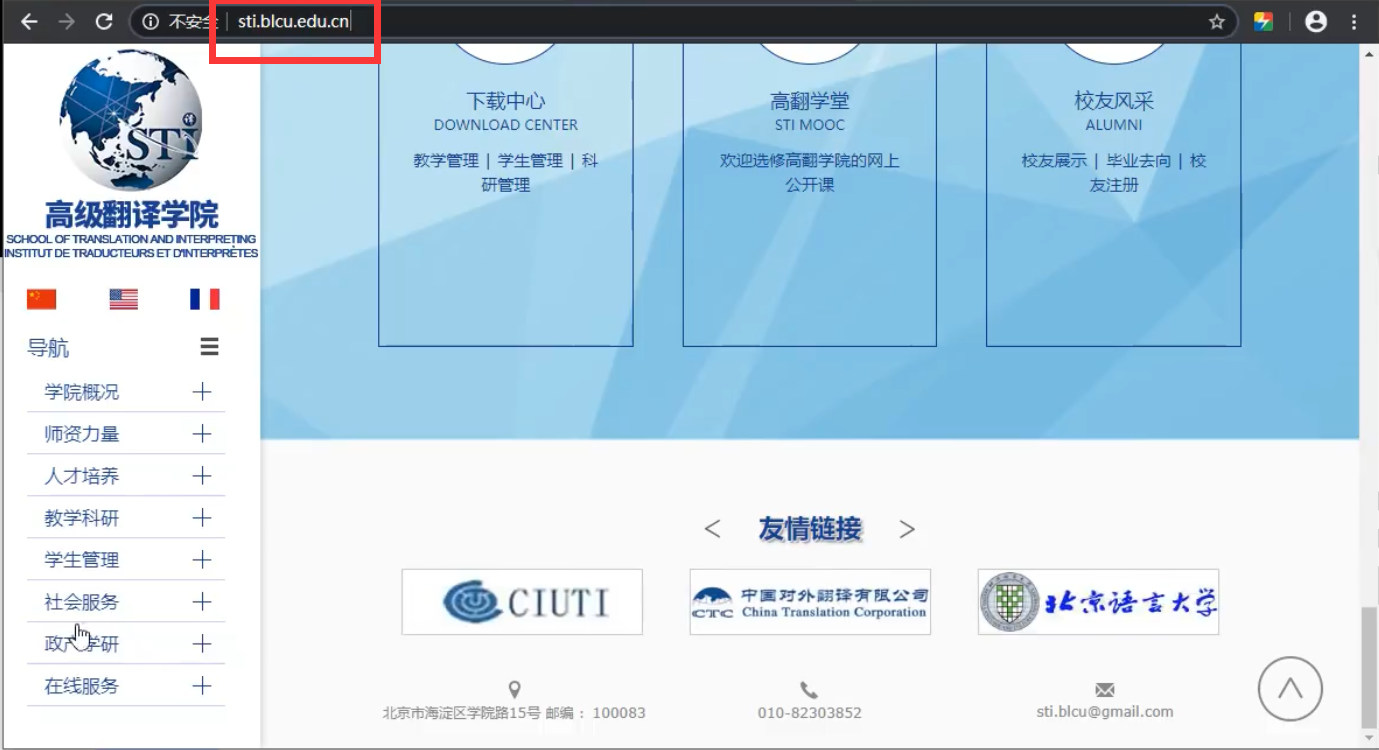Screen dimensions: 1379x750
Task: Bookmark this page with star icon
Action: (x=1216, y=21)
